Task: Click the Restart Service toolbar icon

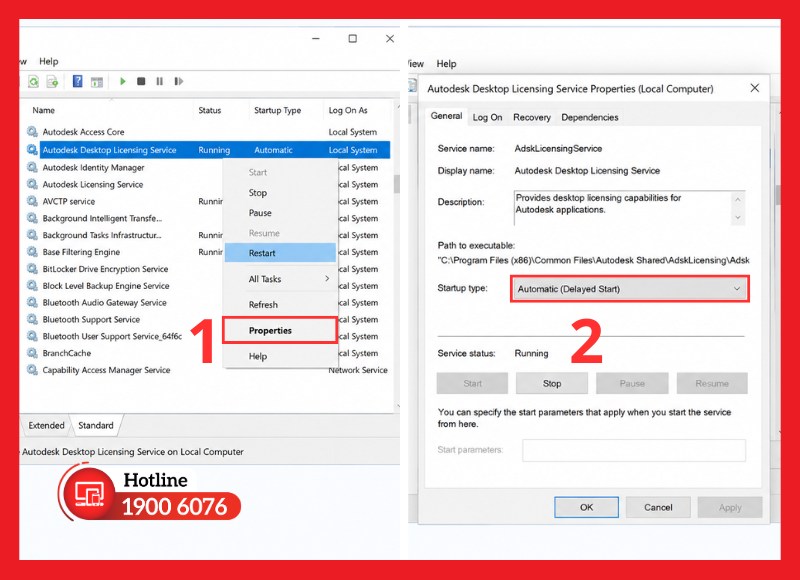Action: click(179, 81)
